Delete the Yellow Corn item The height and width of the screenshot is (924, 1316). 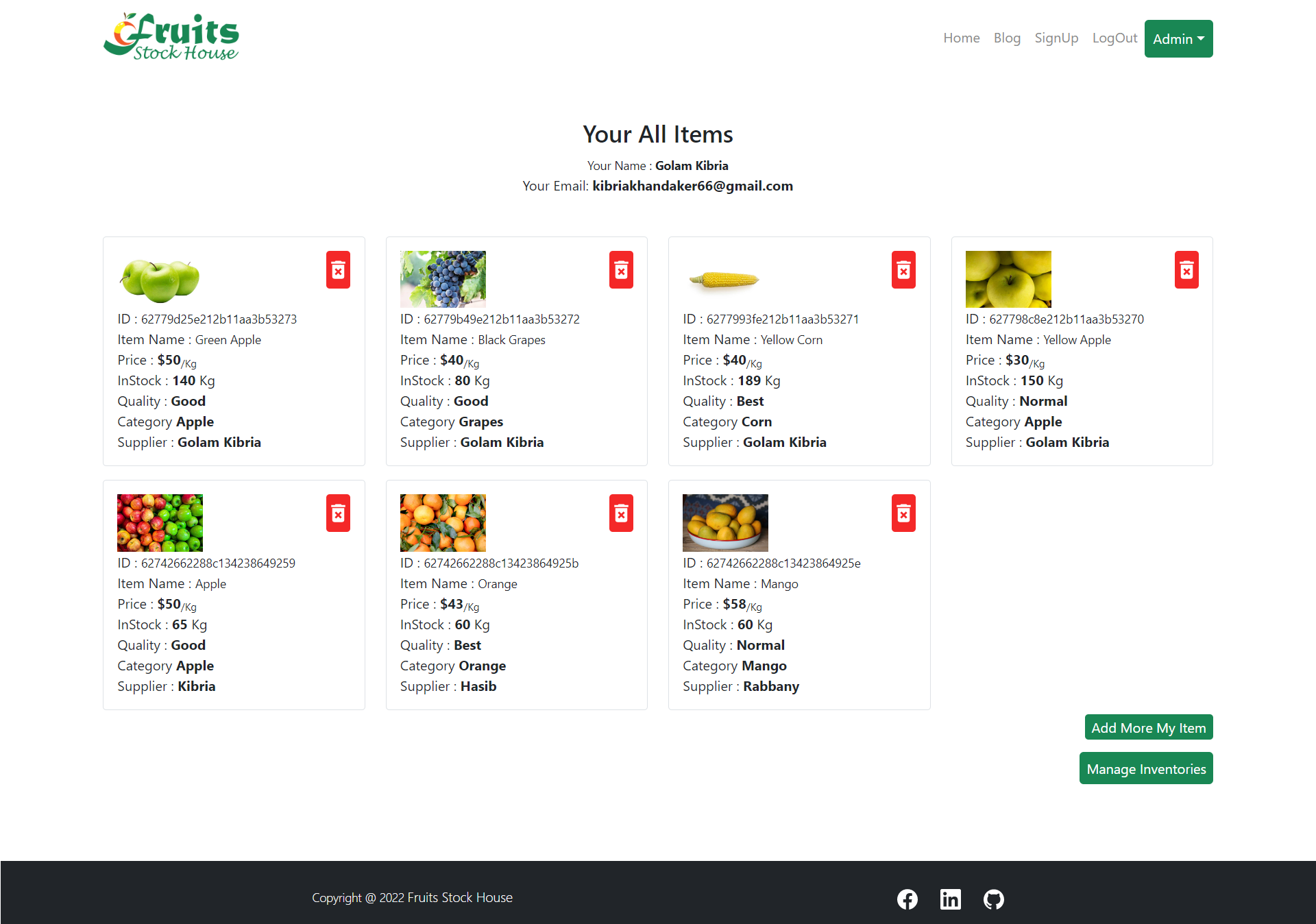(x=903, y=270)
